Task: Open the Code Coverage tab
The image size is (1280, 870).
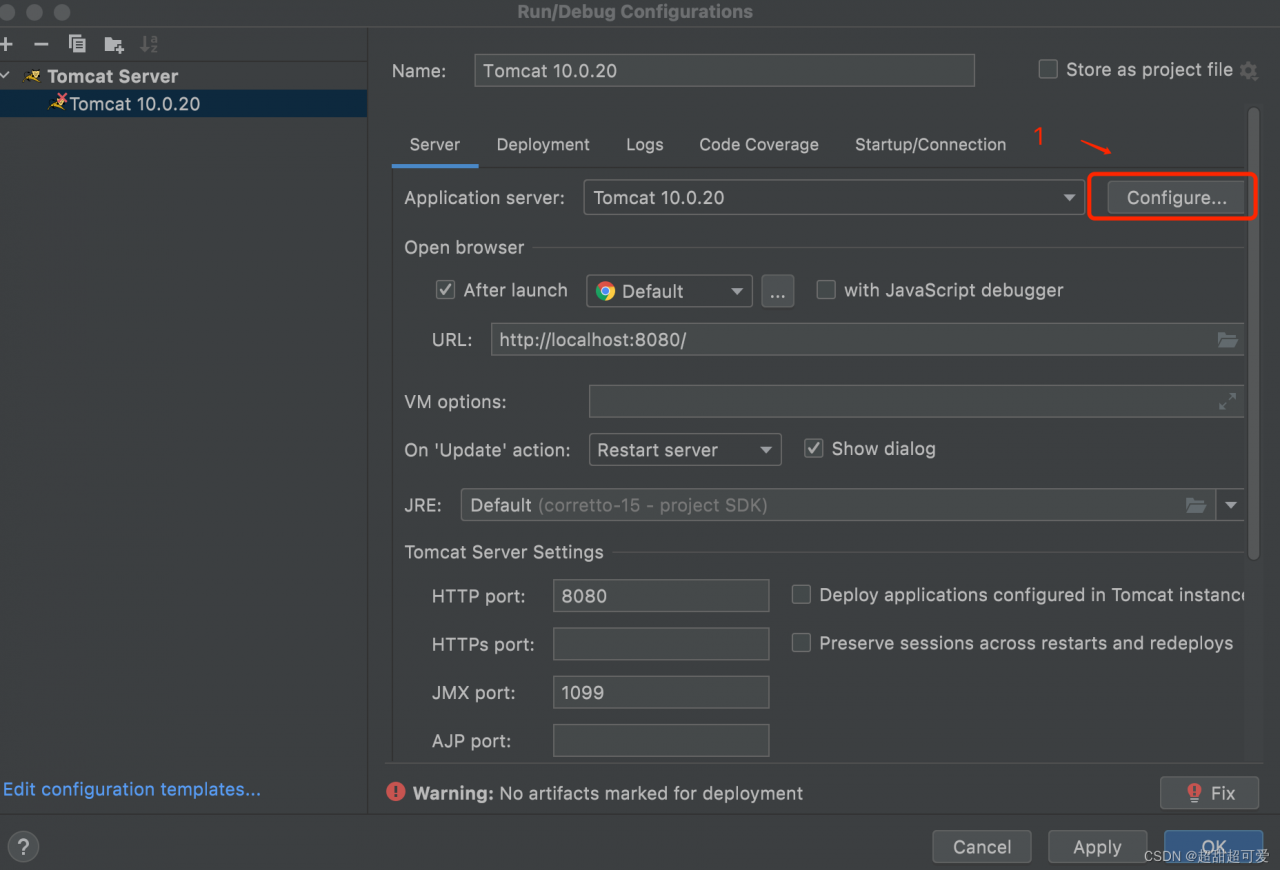Action: pyautogui.click(x=759, y=145)
